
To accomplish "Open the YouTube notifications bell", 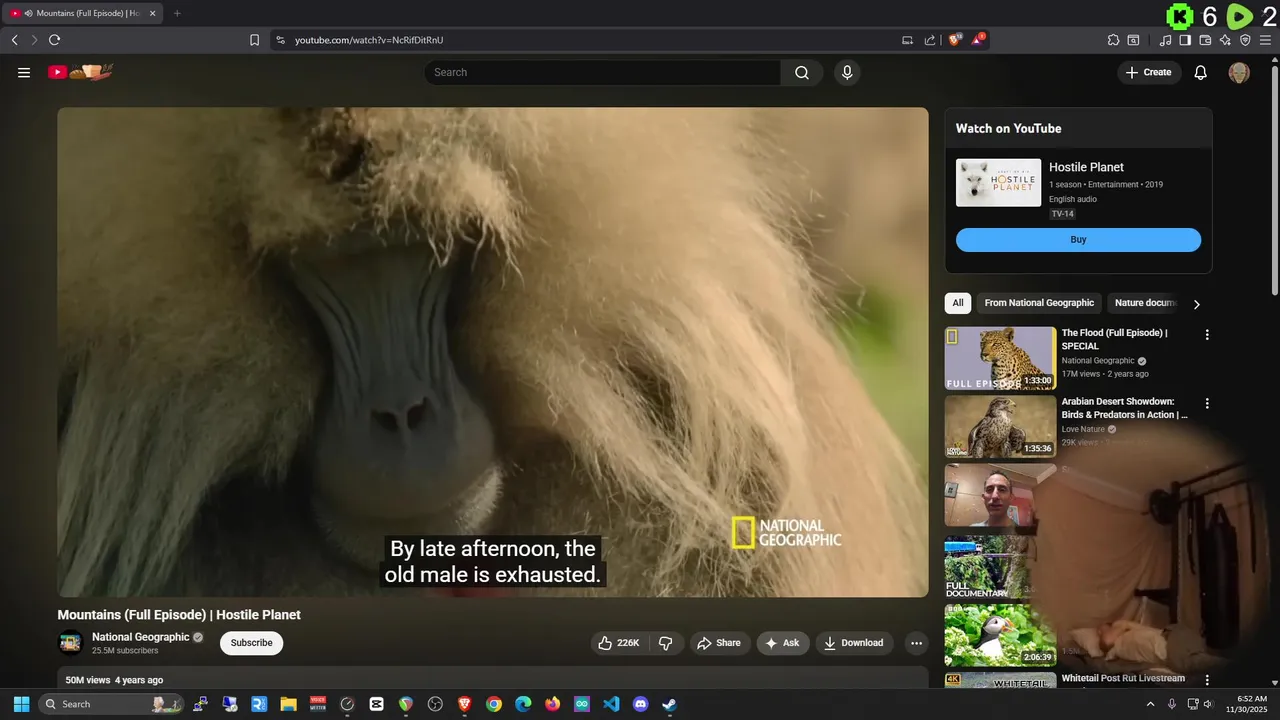I will [x=1201, y=72].
